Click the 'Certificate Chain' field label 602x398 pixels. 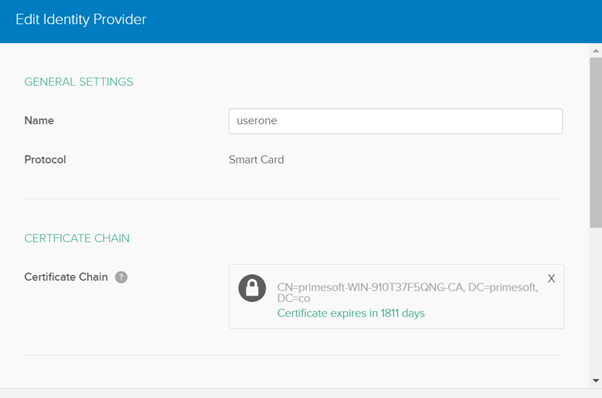tap(66, 277)
